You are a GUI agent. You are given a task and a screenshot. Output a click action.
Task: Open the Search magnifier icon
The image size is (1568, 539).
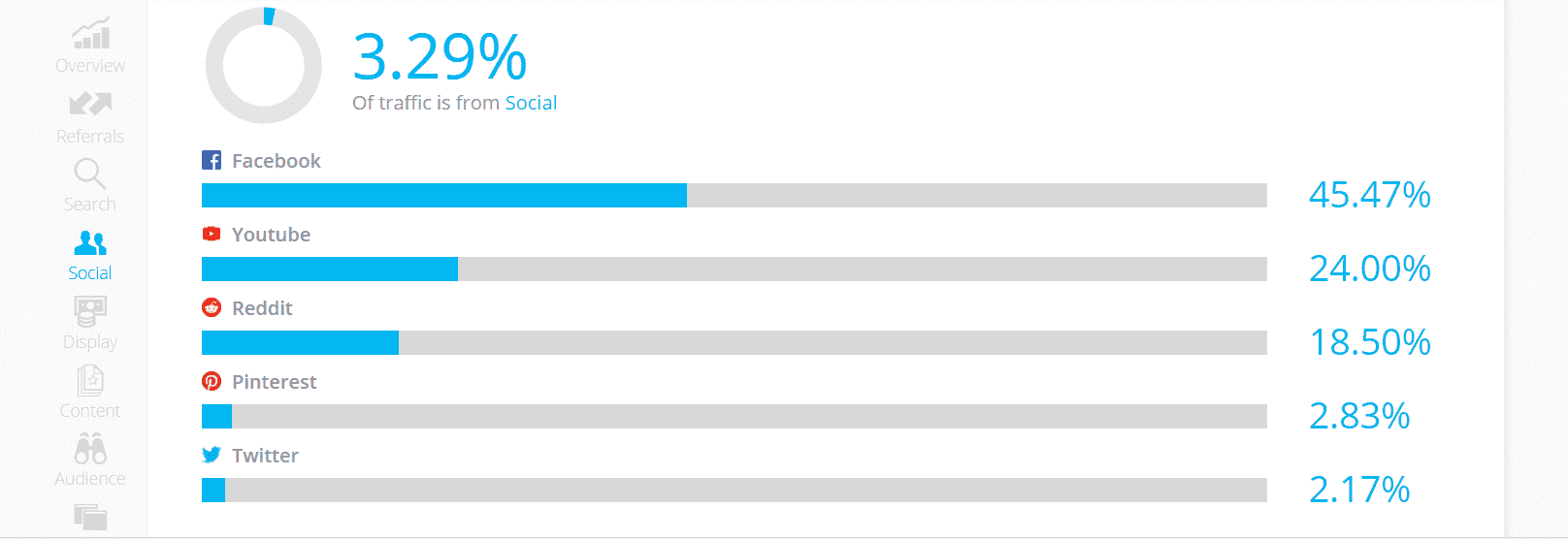point(90,174)
